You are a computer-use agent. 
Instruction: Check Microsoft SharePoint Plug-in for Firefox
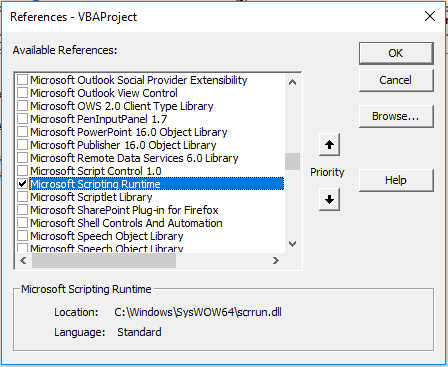pyautogui.click(x=22, y=210)
